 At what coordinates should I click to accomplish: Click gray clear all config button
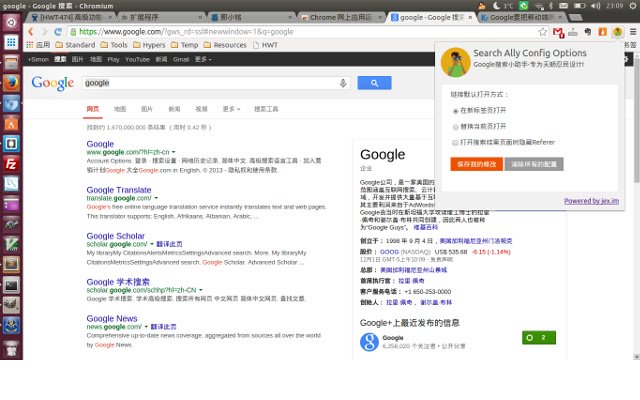point(534,164)
